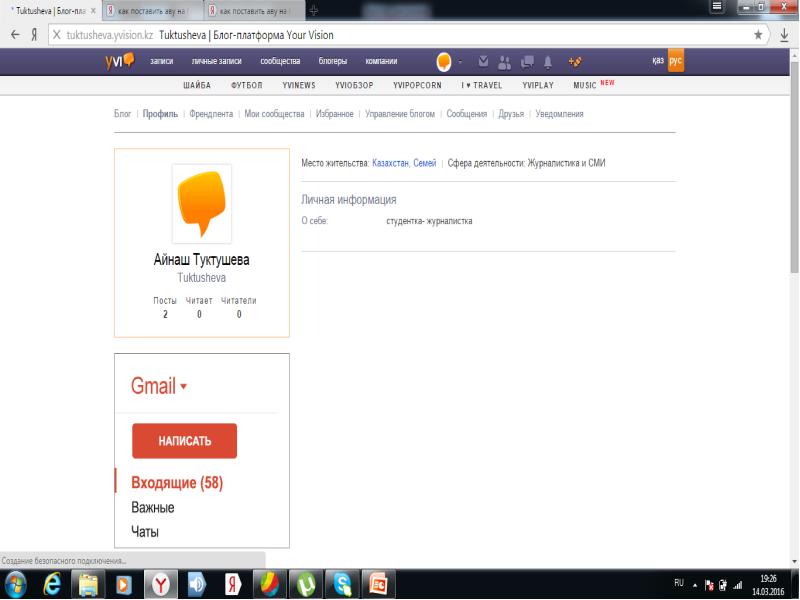The image size is (800, 600).
Task: Show hidden system tray icons
Action: coord(695,584)
